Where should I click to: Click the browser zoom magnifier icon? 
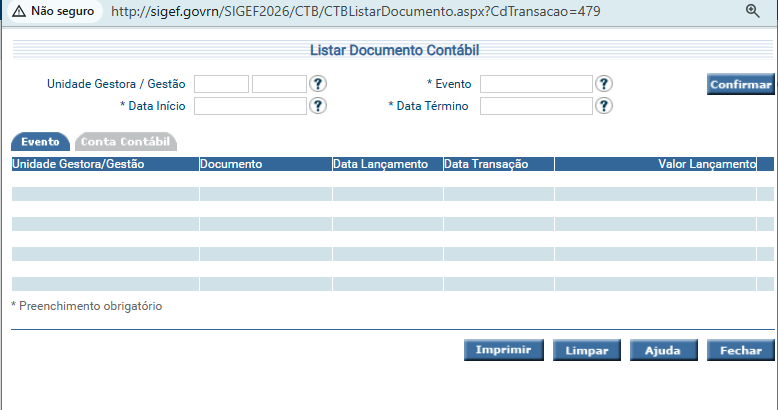point(753,10)
